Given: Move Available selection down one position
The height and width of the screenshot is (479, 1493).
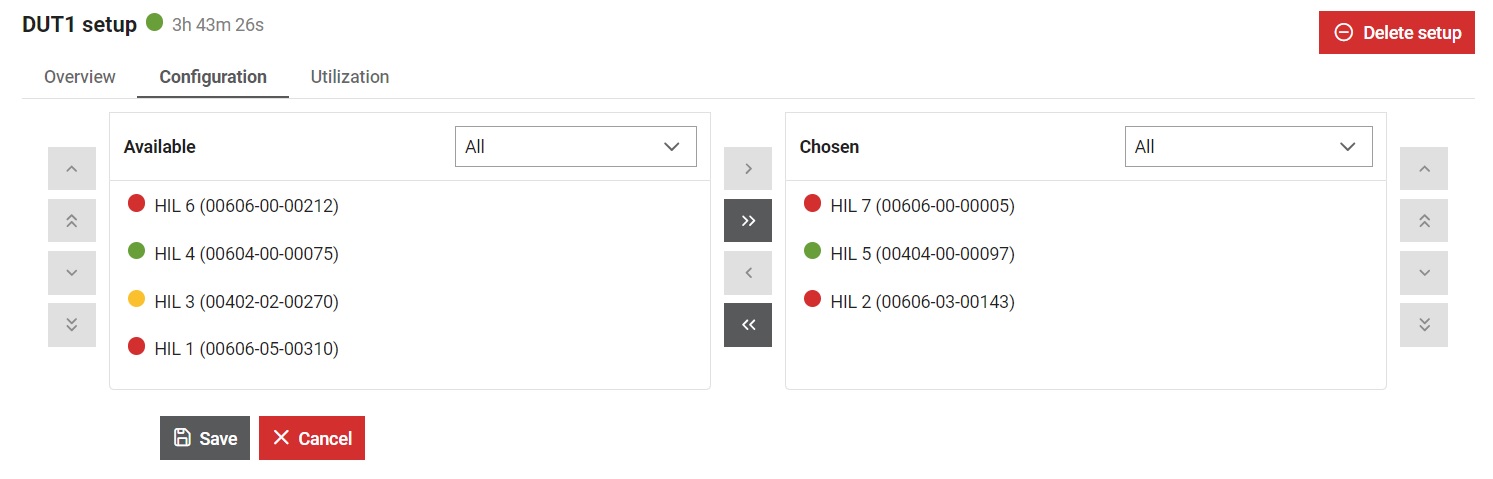Looking at the screenshot, I should [x=72, y=273].
